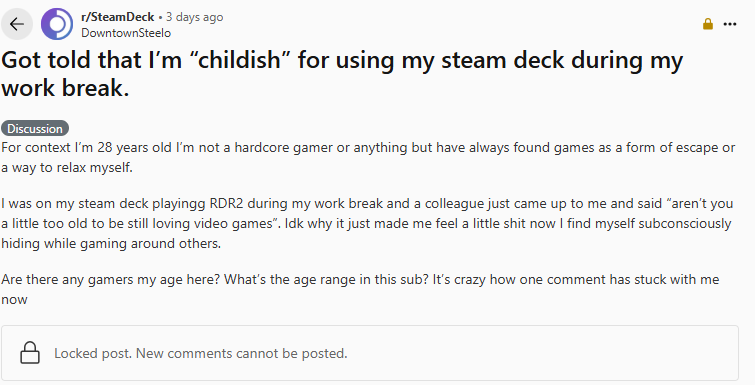The width and height of the screenshot is (755, 385).
Task: Open DowntownSteelo's user profile
Action: (126, 33)
